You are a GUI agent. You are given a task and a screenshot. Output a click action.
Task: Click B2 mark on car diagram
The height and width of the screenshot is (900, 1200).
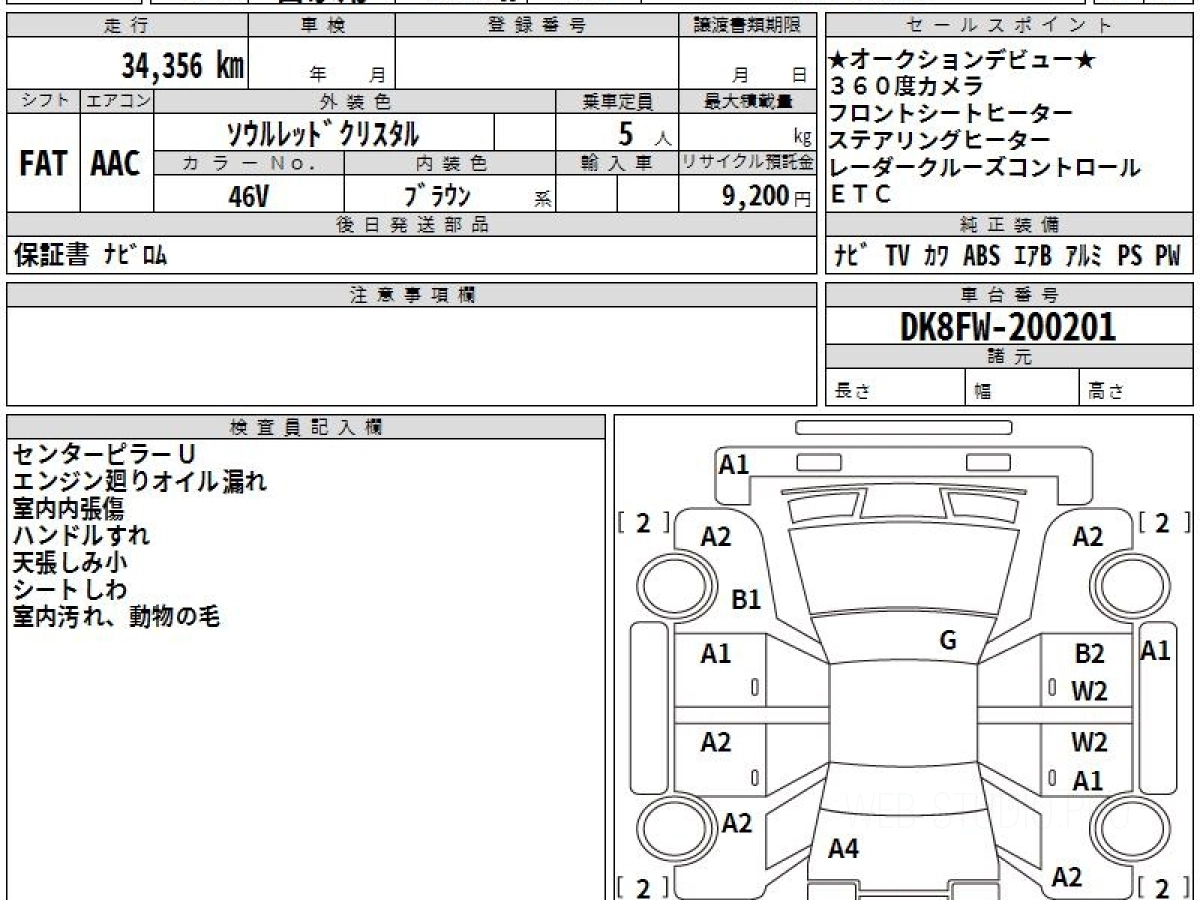(x=1089, y=654)
